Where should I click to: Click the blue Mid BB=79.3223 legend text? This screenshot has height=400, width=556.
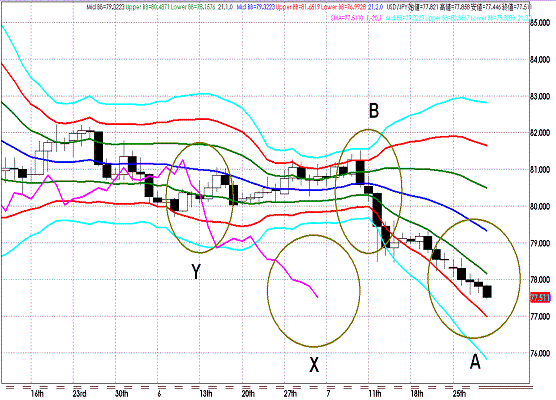tap(256, 7)
